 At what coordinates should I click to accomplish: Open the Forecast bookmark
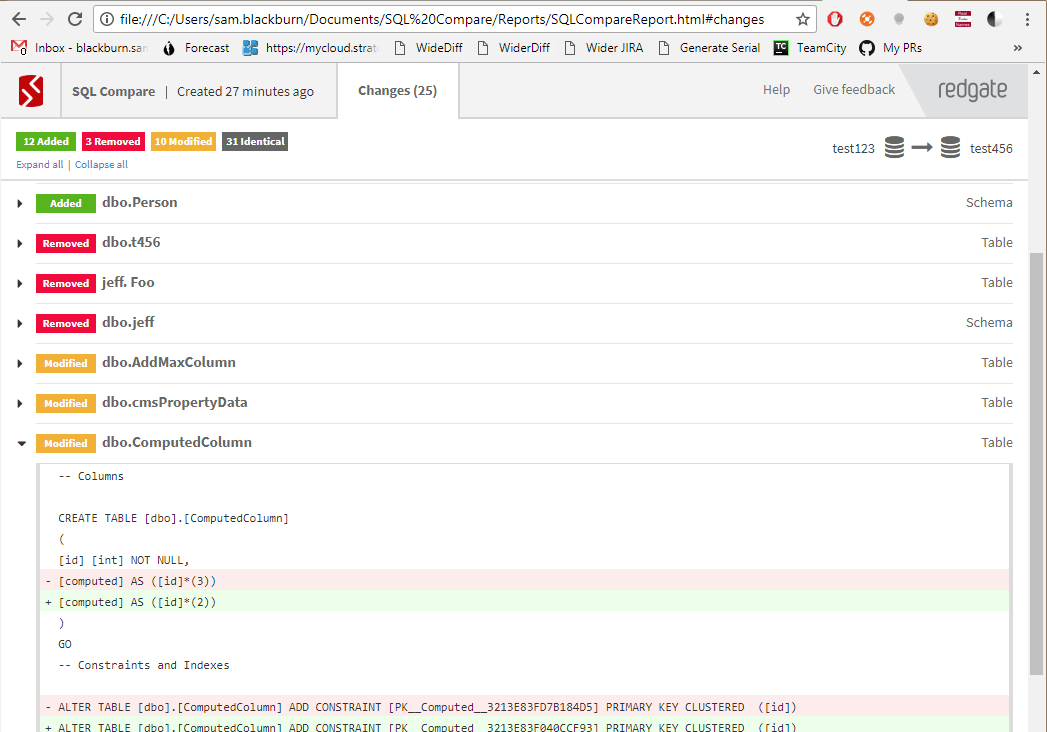pos(196,48)
